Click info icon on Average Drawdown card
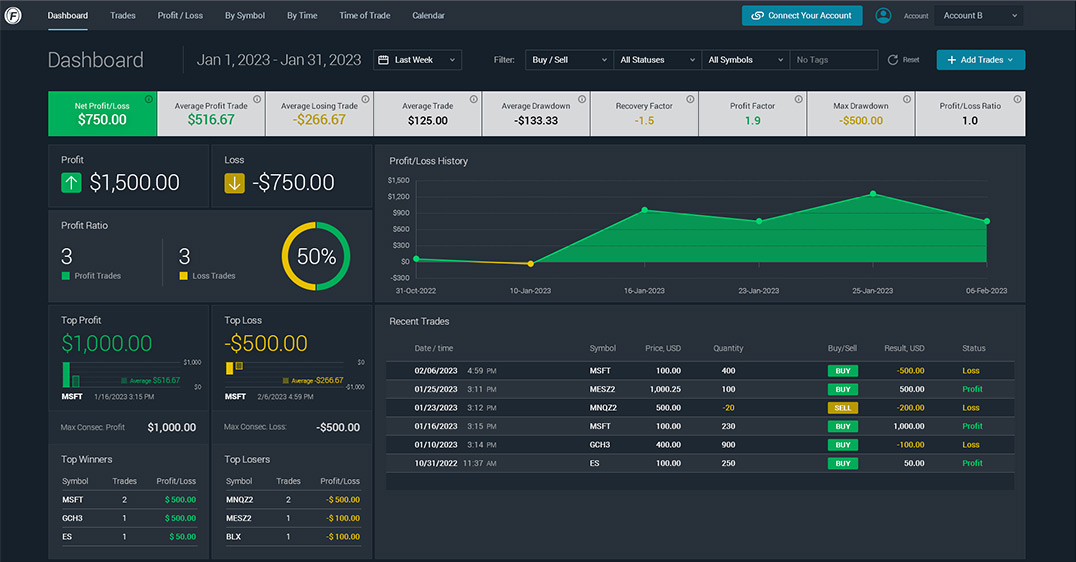1076x562 pixels. click(x=582, y=99)
